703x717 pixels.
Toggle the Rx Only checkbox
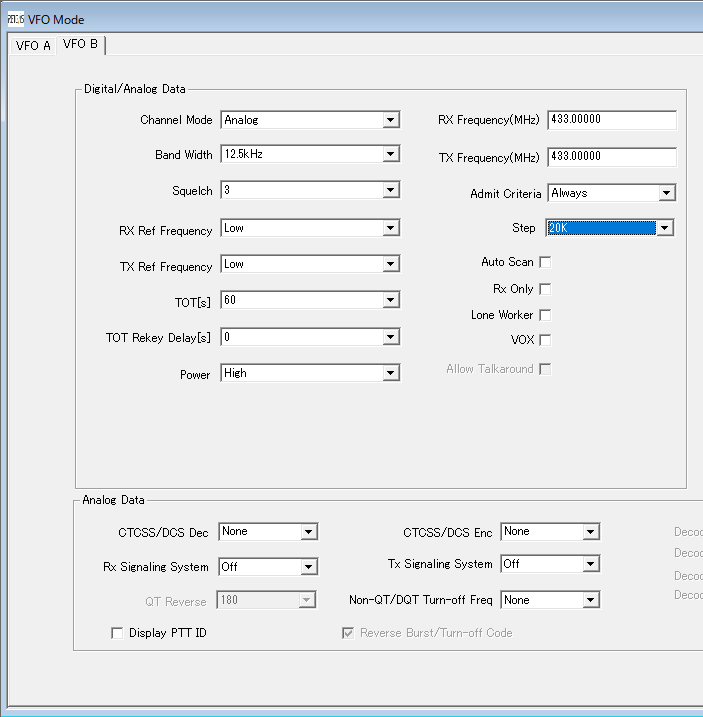(x=545, y=289)
